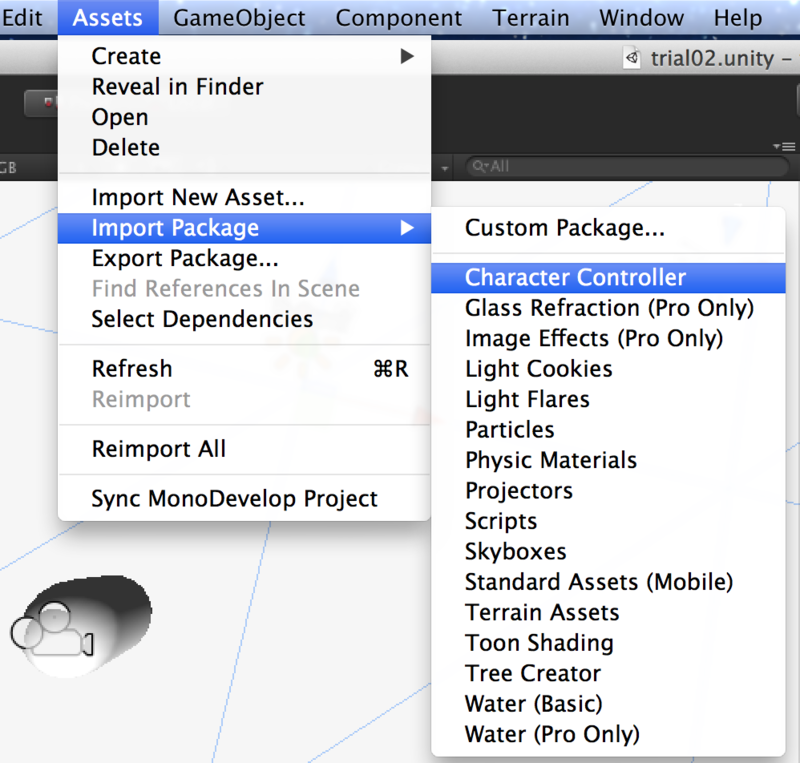
Task: Click Reimport All entry
Action: pyautogui.click(x=158, y=449)
